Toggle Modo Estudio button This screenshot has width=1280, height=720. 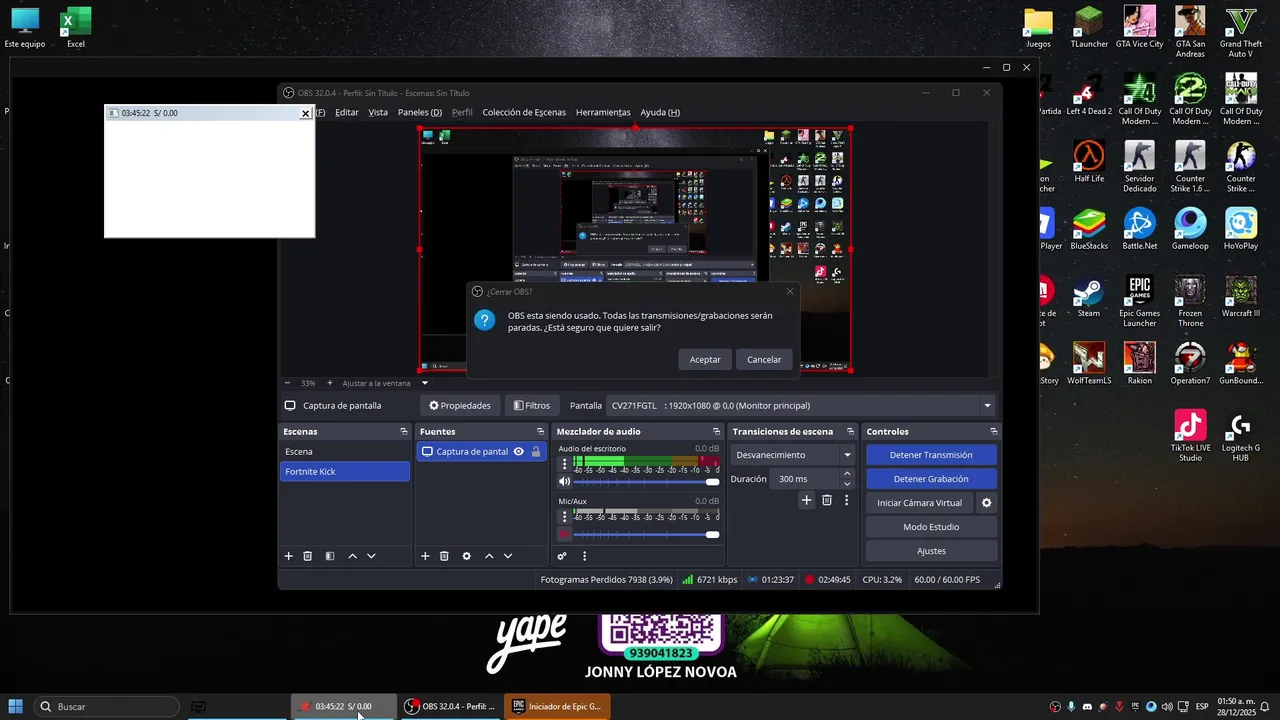pyautogui.click(x=931, y=527)
